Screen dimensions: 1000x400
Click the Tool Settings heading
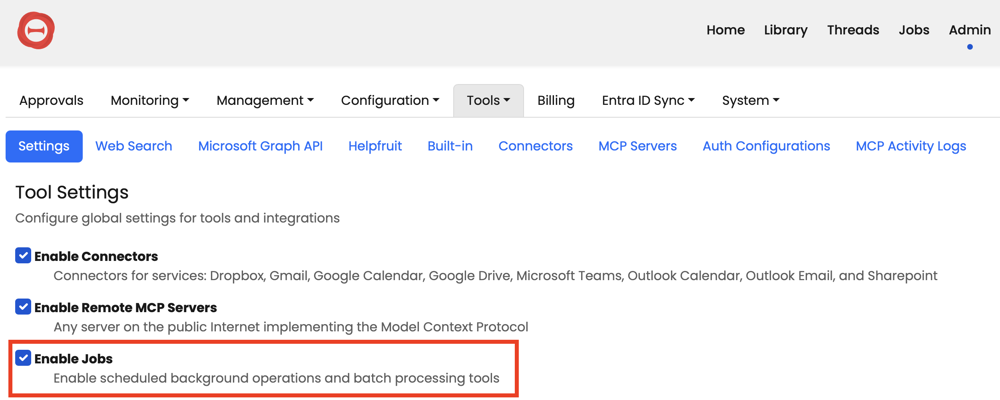tap(72, 192)
